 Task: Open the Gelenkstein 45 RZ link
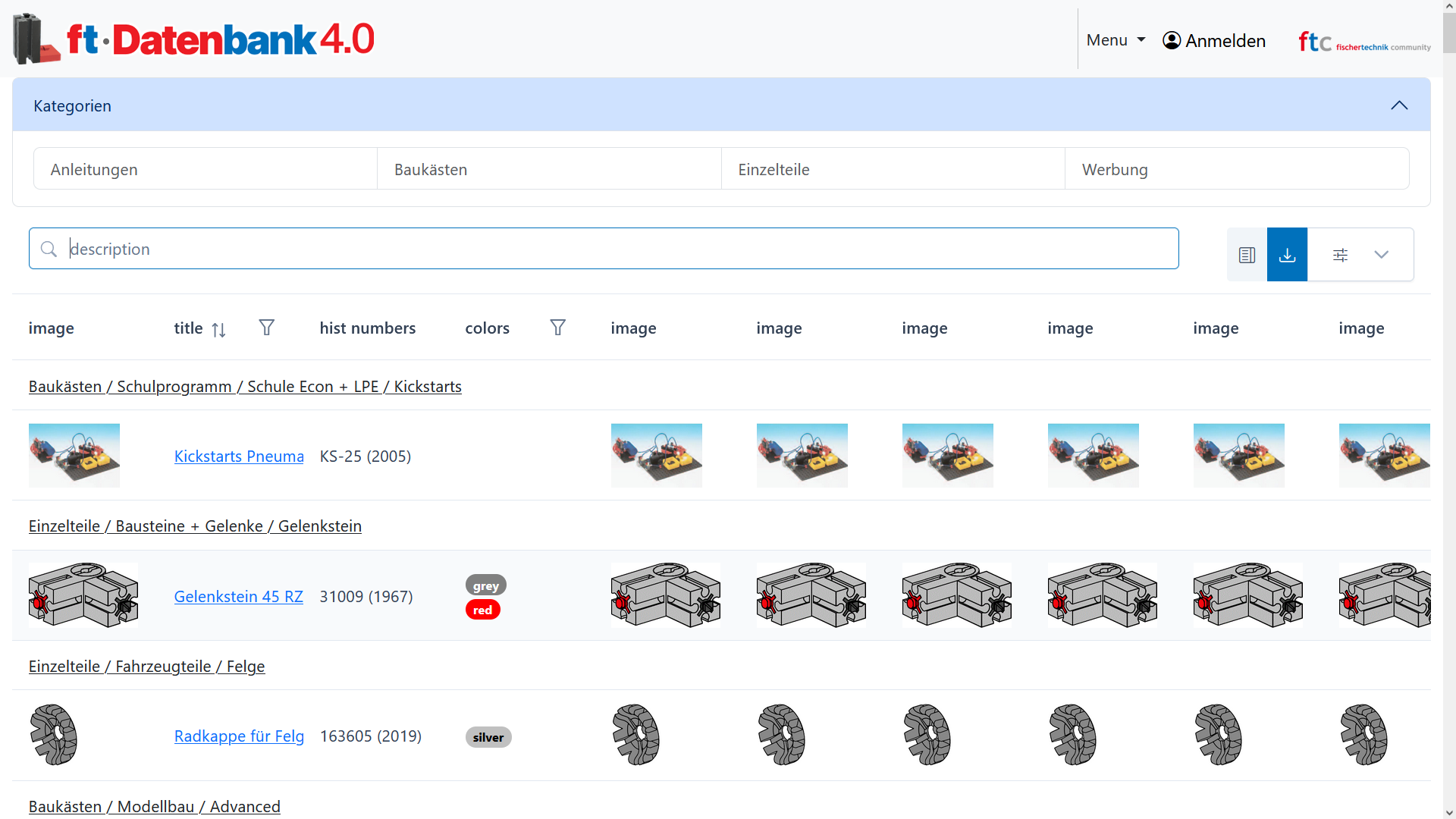coord(238,597)
